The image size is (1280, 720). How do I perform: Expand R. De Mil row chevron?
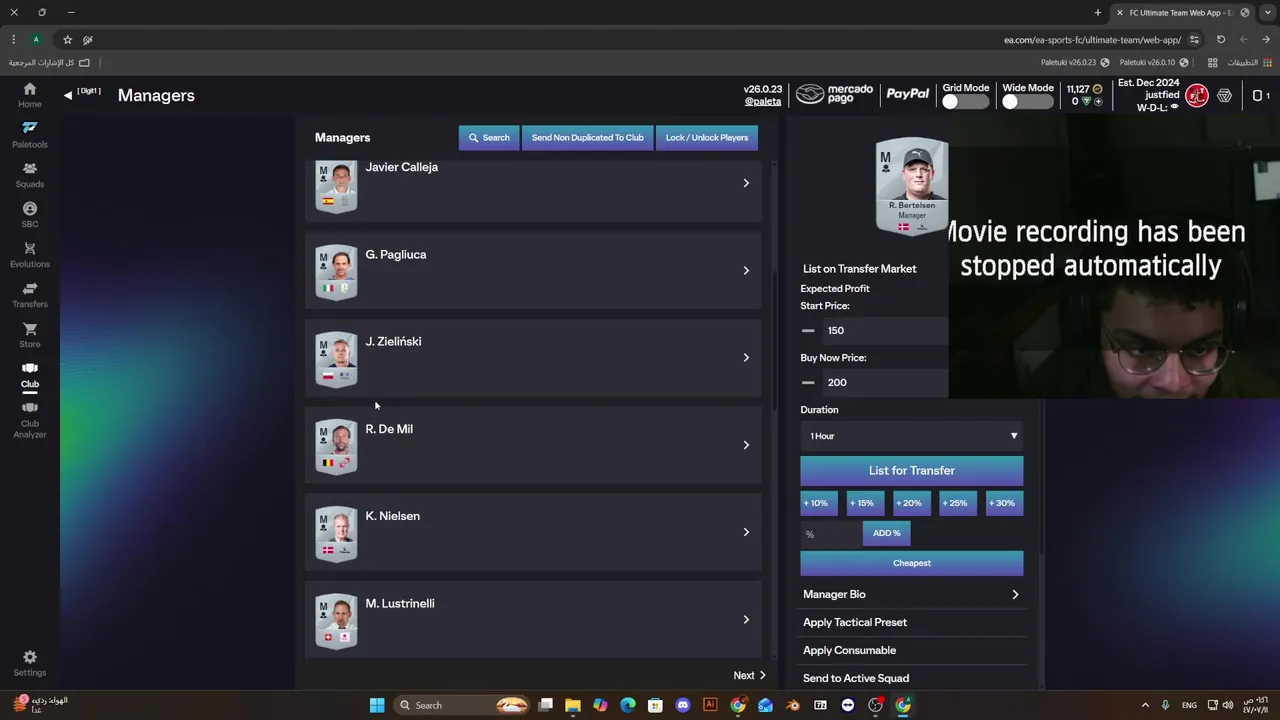coord(746,445)
